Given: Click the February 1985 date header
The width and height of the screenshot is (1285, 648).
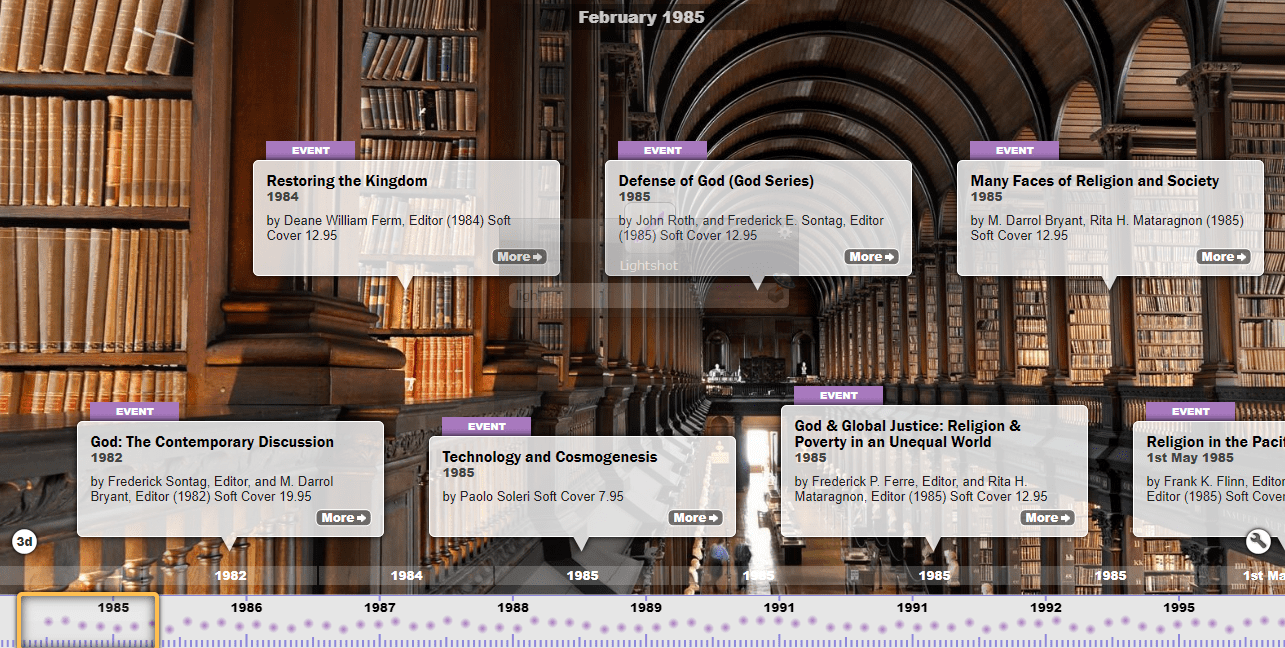Looking at the screenshot, I should tap(641, 17).
